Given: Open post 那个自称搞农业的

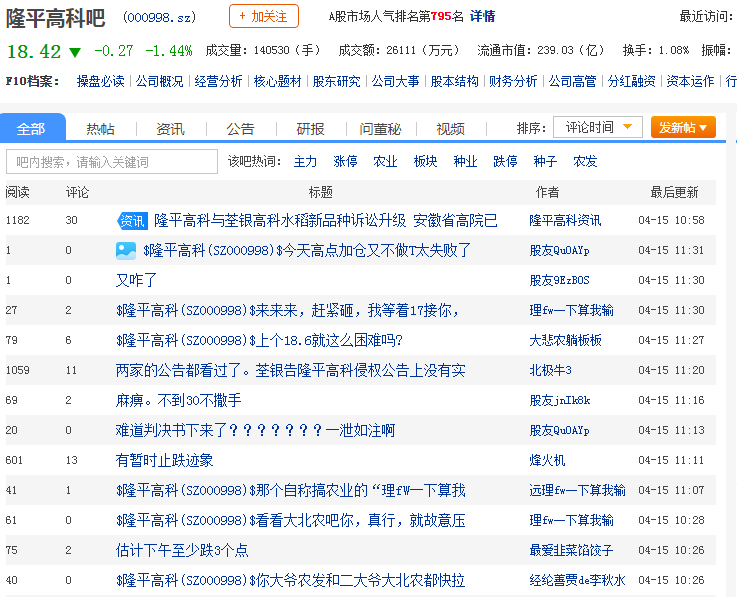Looking at the screenshot, I should tap(290, 490).
